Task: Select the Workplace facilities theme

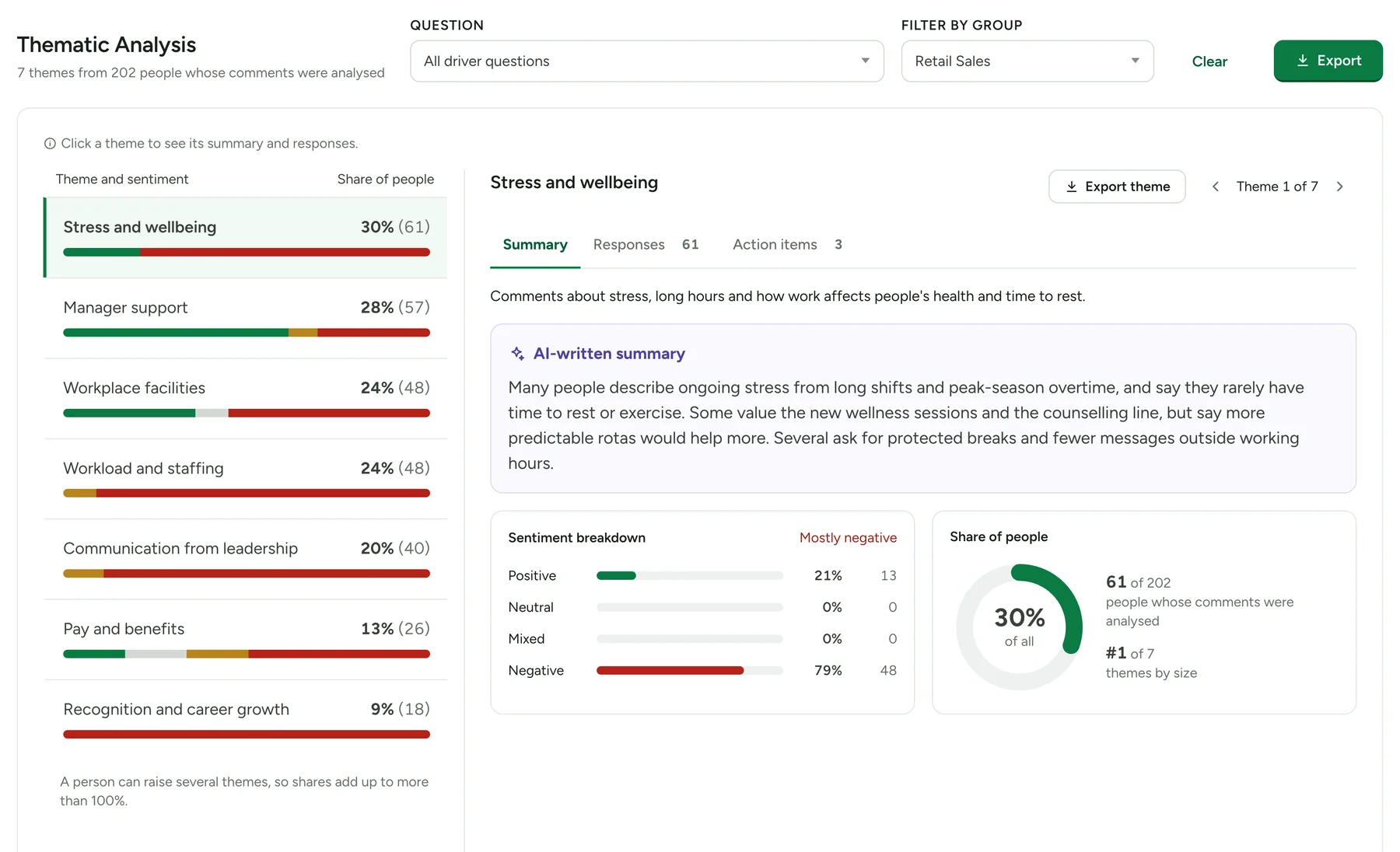Action: (246, 399)
